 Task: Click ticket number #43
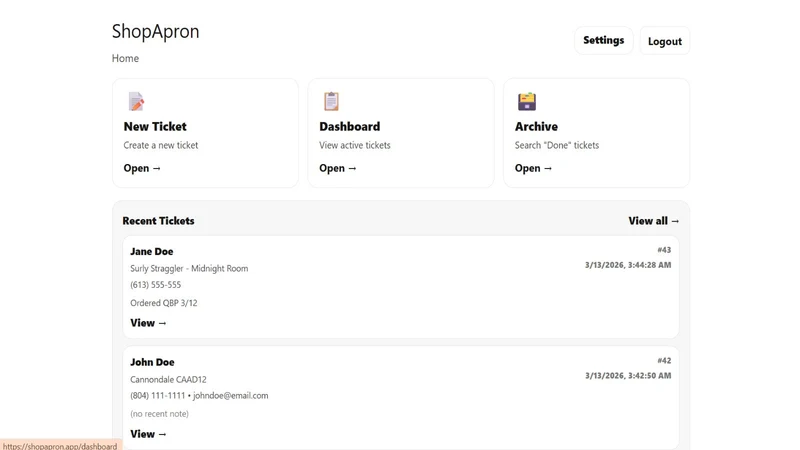(x=664, y=250)
